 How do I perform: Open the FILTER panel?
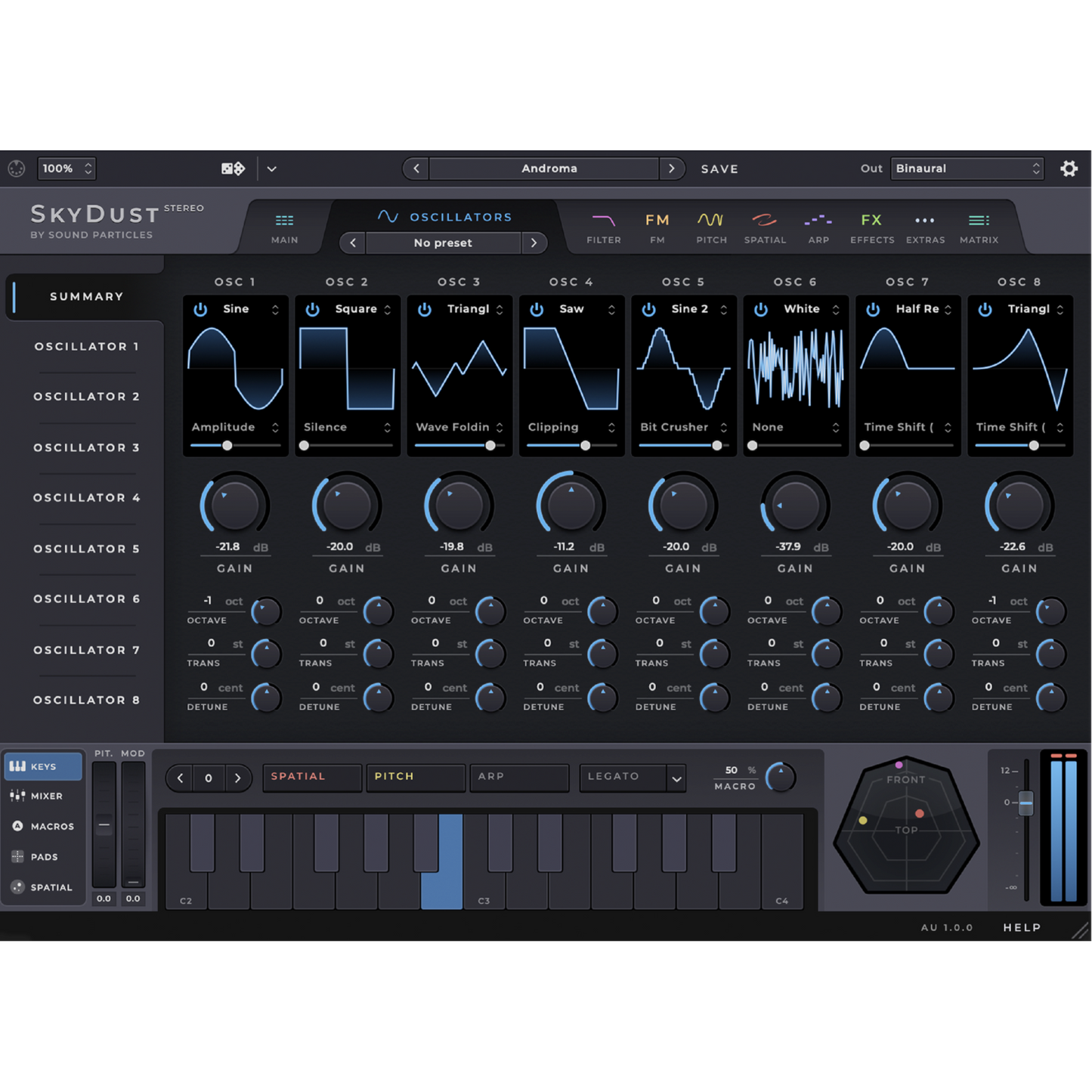click(603, 227)
